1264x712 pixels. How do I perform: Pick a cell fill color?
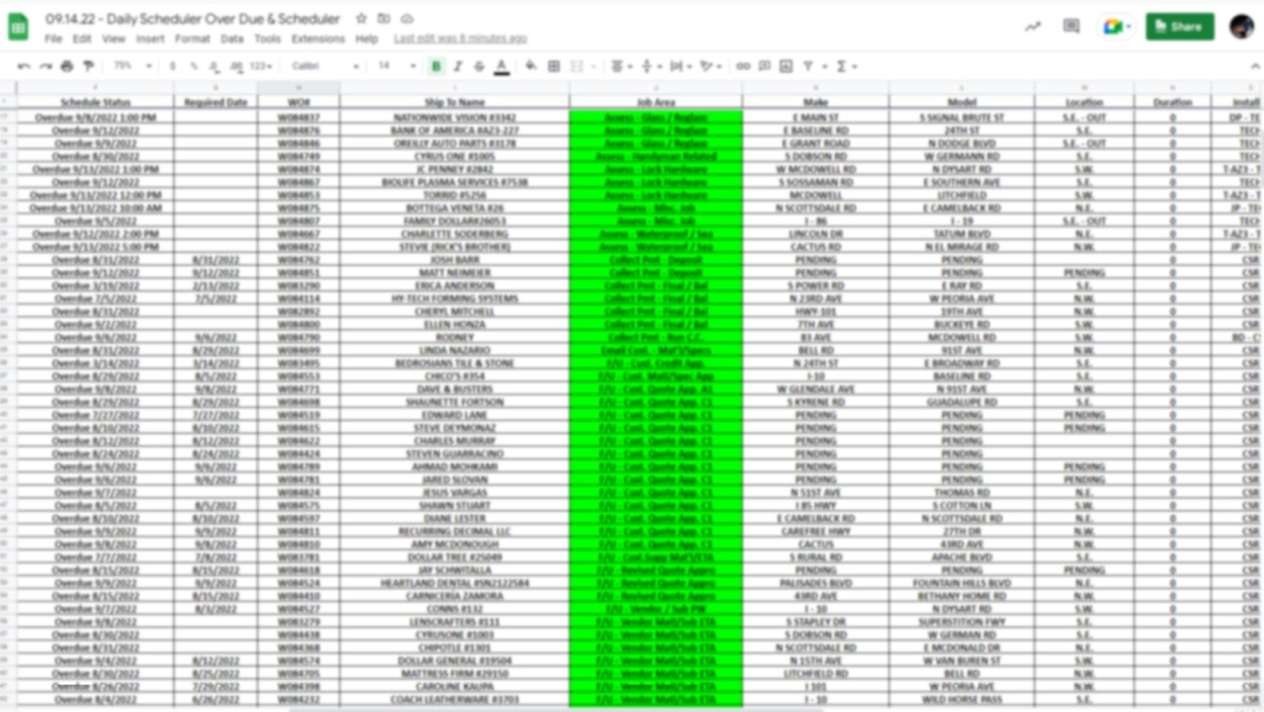tap(531, 66)
